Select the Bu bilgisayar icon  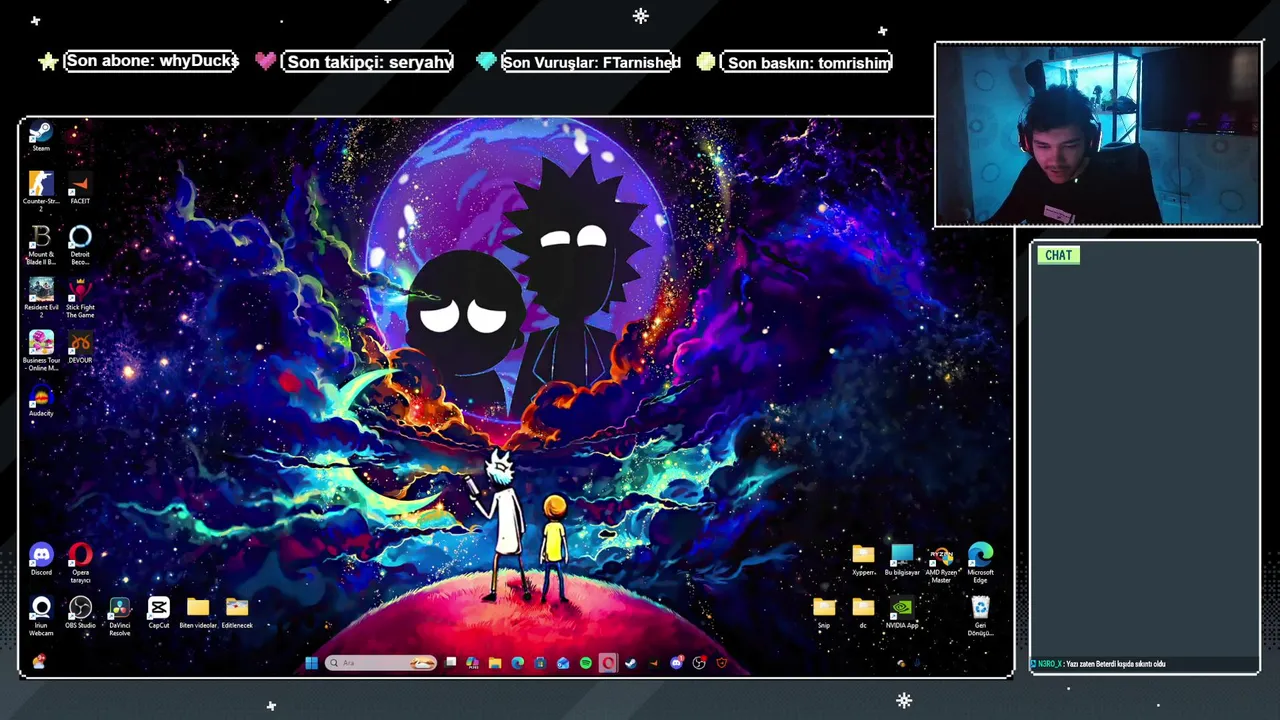[902, 559]
